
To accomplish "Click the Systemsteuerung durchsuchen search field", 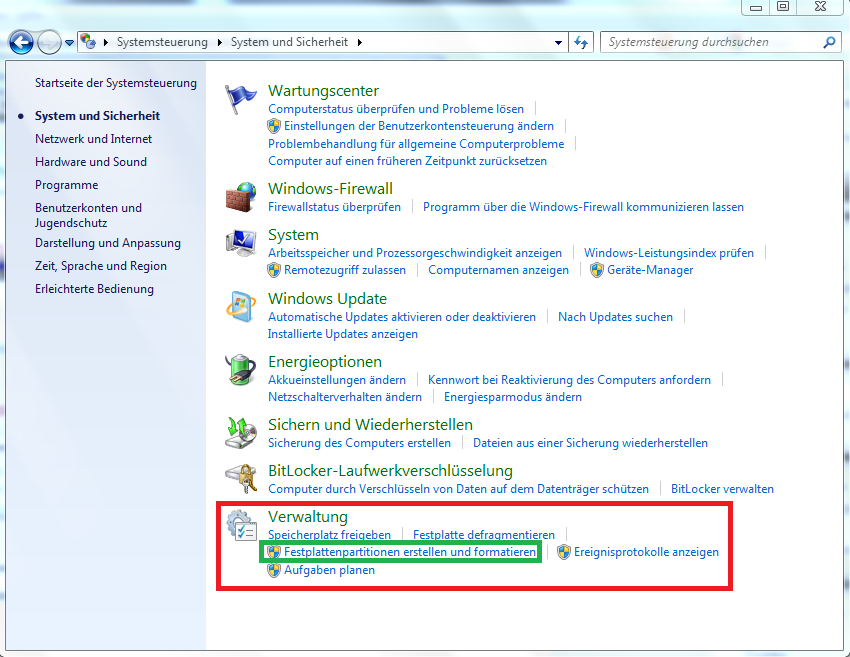I will pos(710,43).
